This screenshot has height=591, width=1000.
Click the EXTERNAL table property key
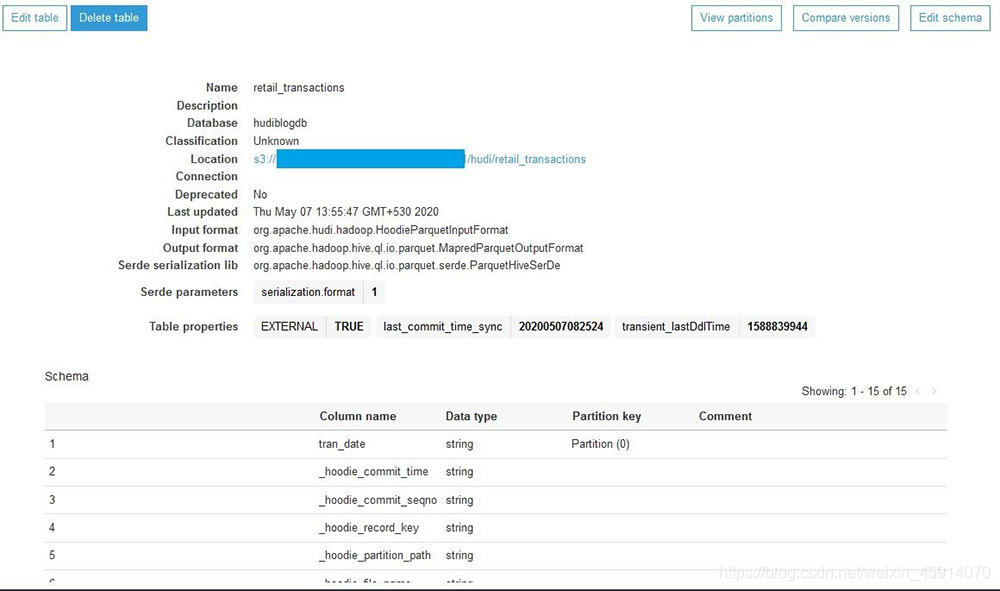[x=290, y=326]
